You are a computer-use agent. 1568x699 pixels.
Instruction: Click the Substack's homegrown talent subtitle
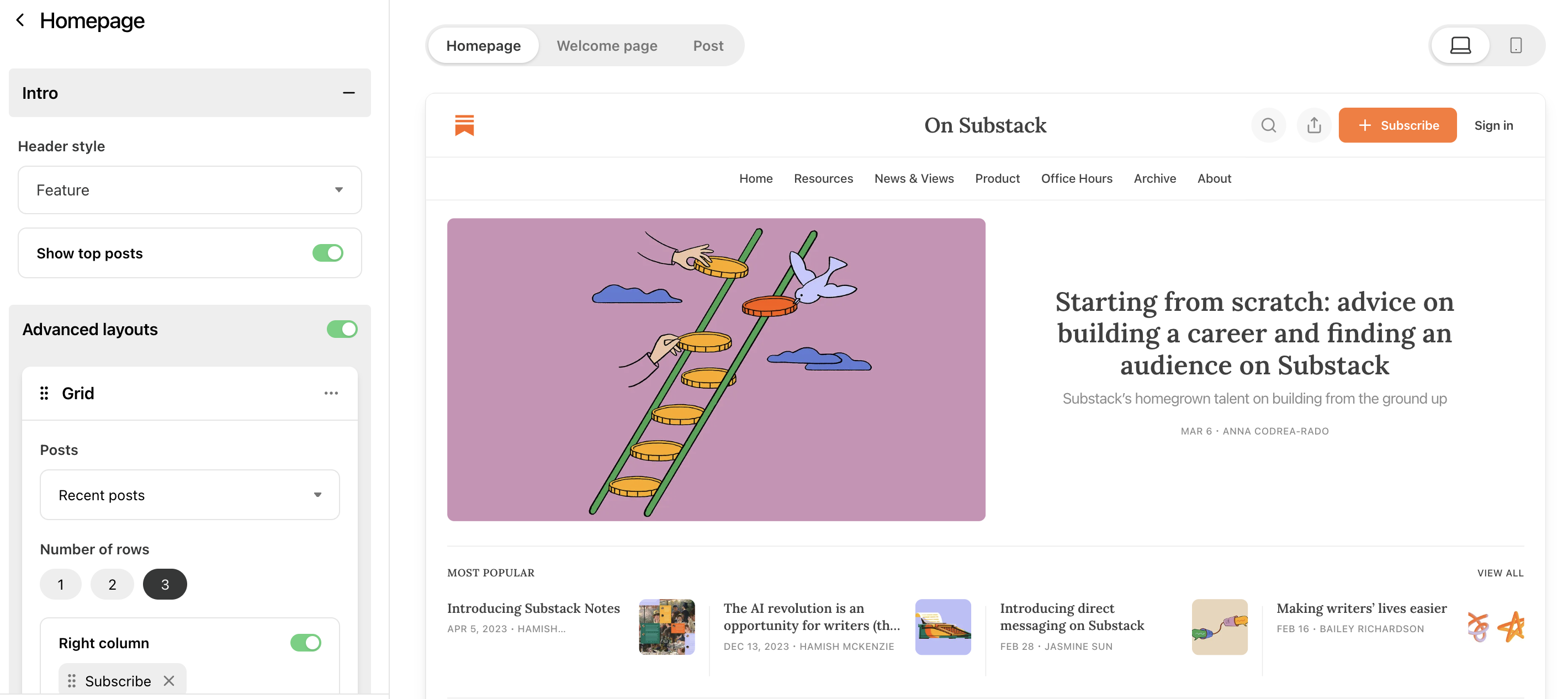tap(1254, 398)
